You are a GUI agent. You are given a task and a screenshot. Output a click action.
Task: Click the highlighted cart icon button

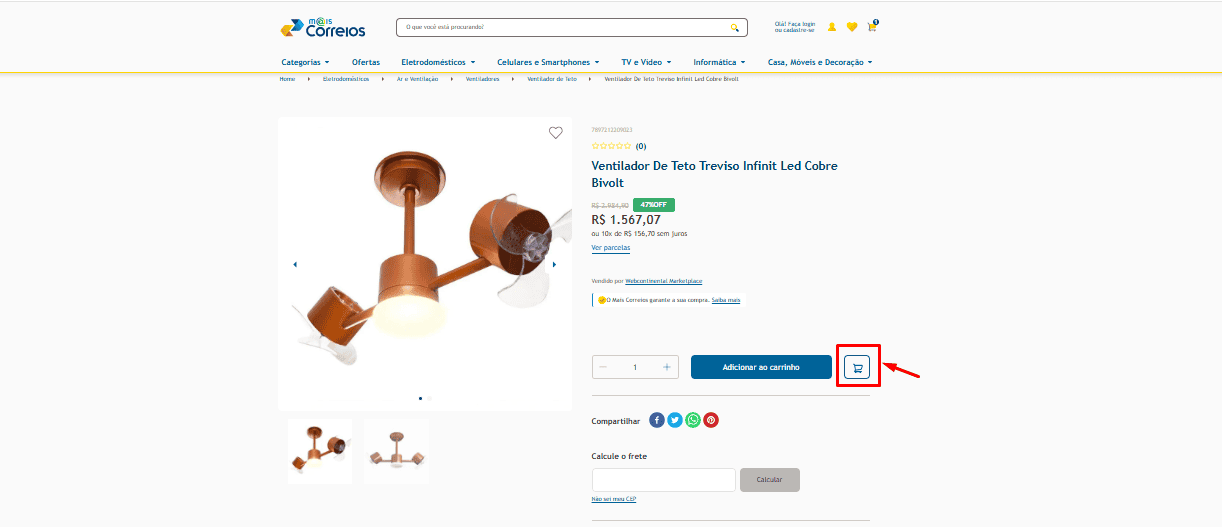click(857, 367)
